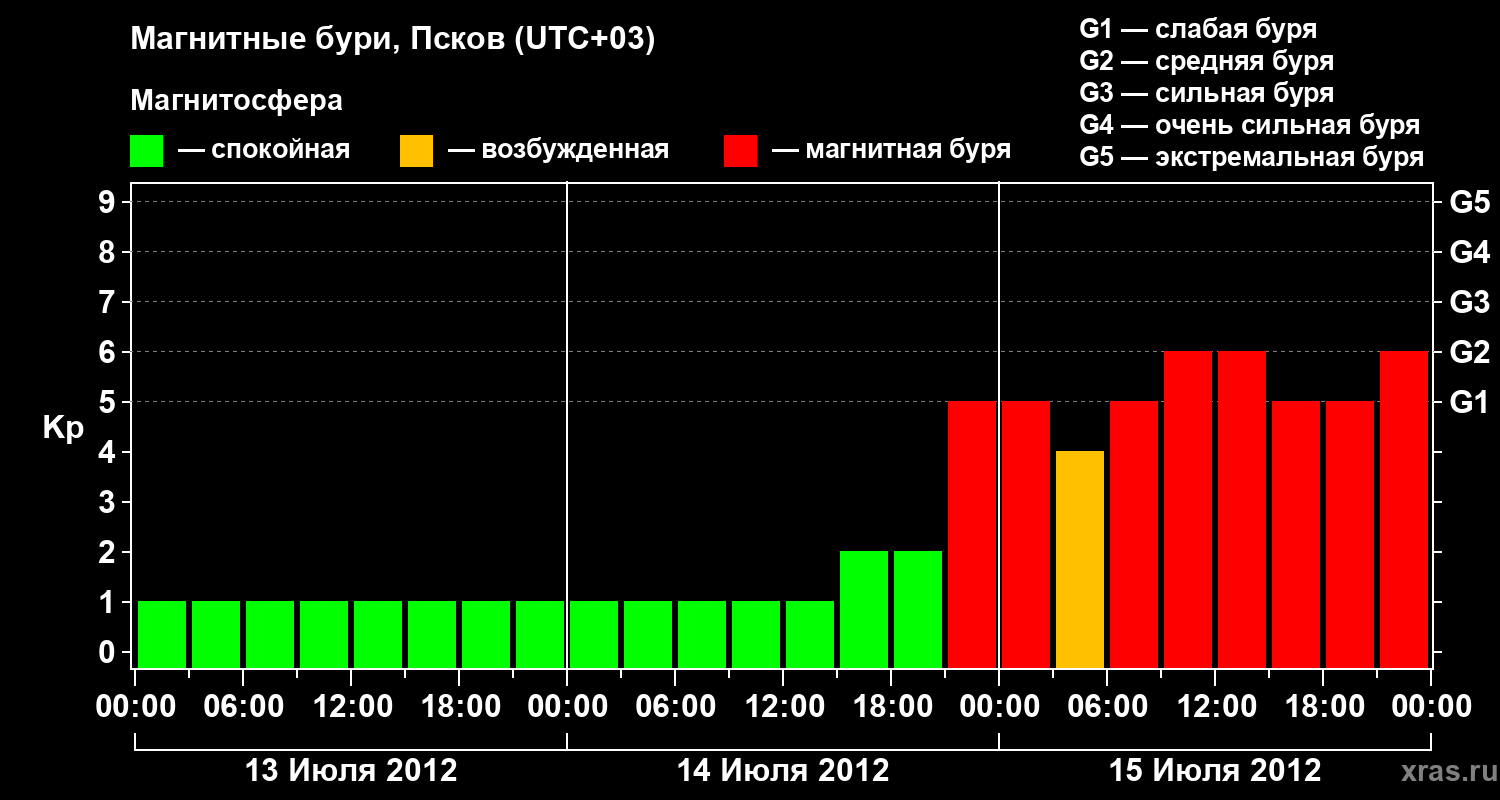Click the G5 label on right axis

click(1470, 202)
